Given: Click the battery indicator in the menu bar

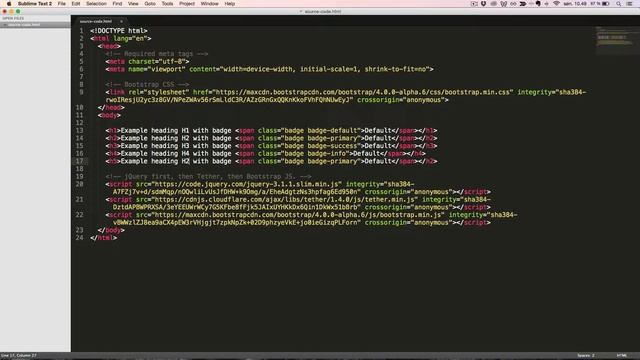Looking at the screenshot, I should click(606, 4).
